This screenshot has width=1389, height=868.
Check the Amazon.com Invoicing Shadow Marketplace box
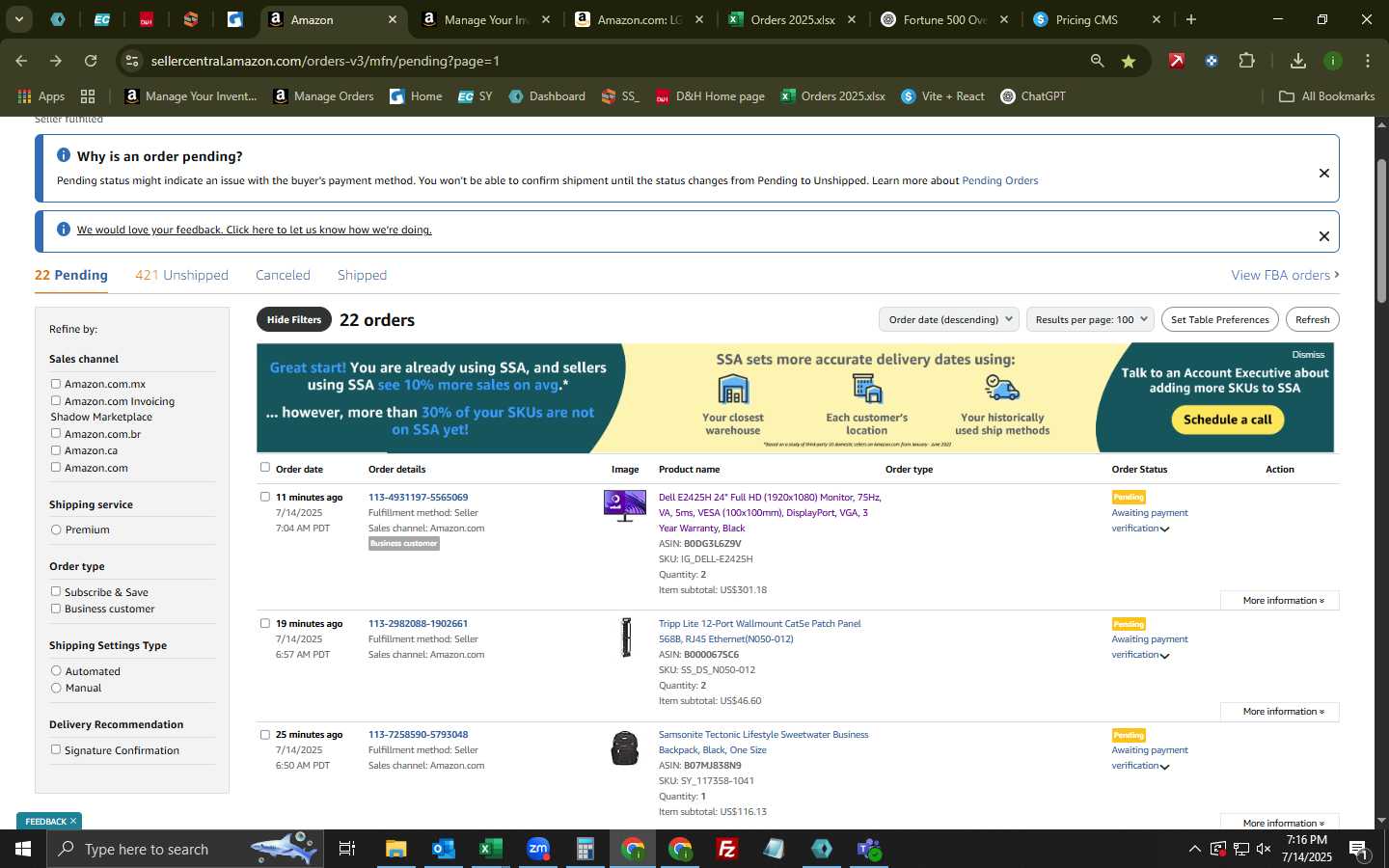click(x=56, y=401)
